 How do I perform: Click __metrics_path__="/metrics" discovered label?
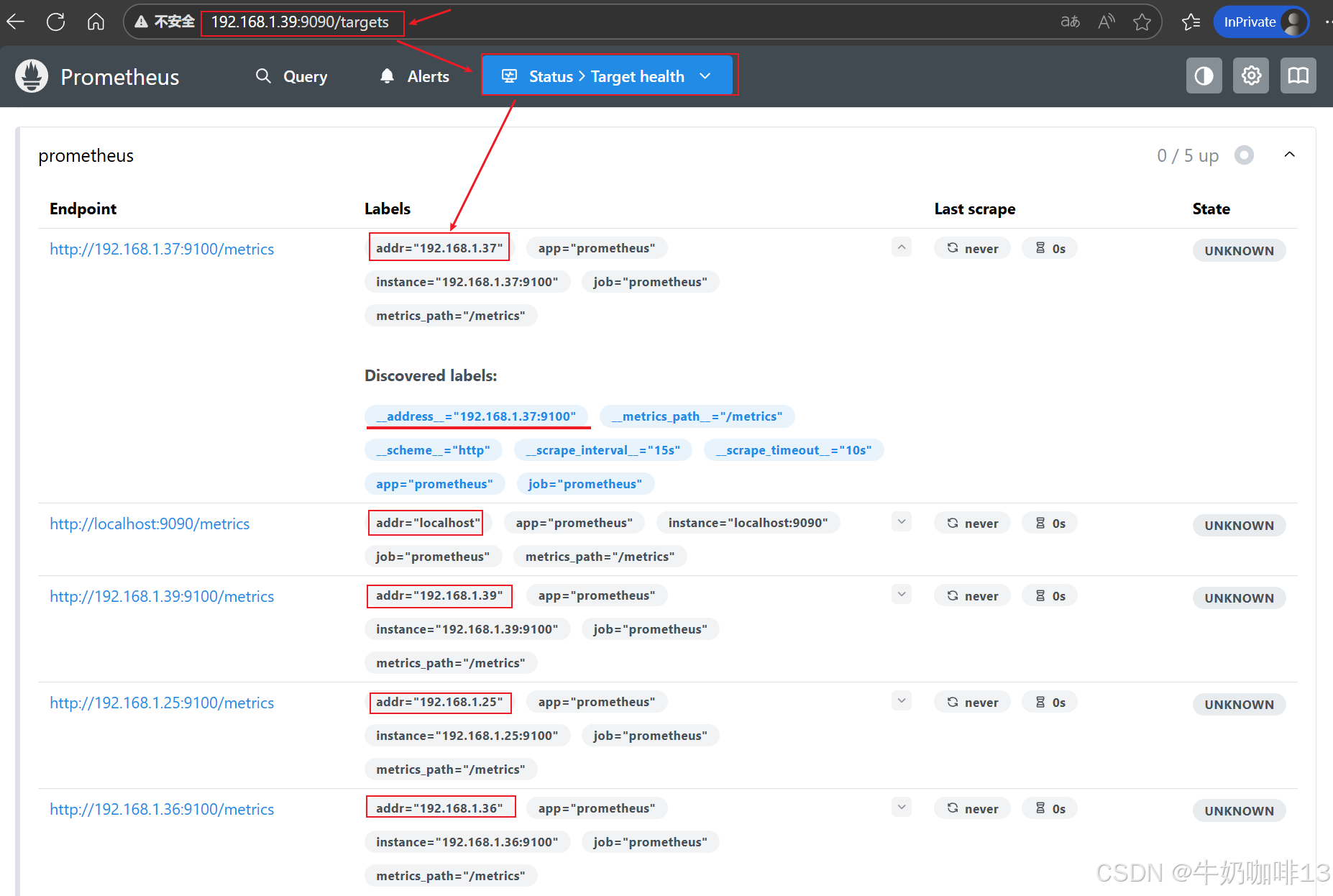[697, 416]
